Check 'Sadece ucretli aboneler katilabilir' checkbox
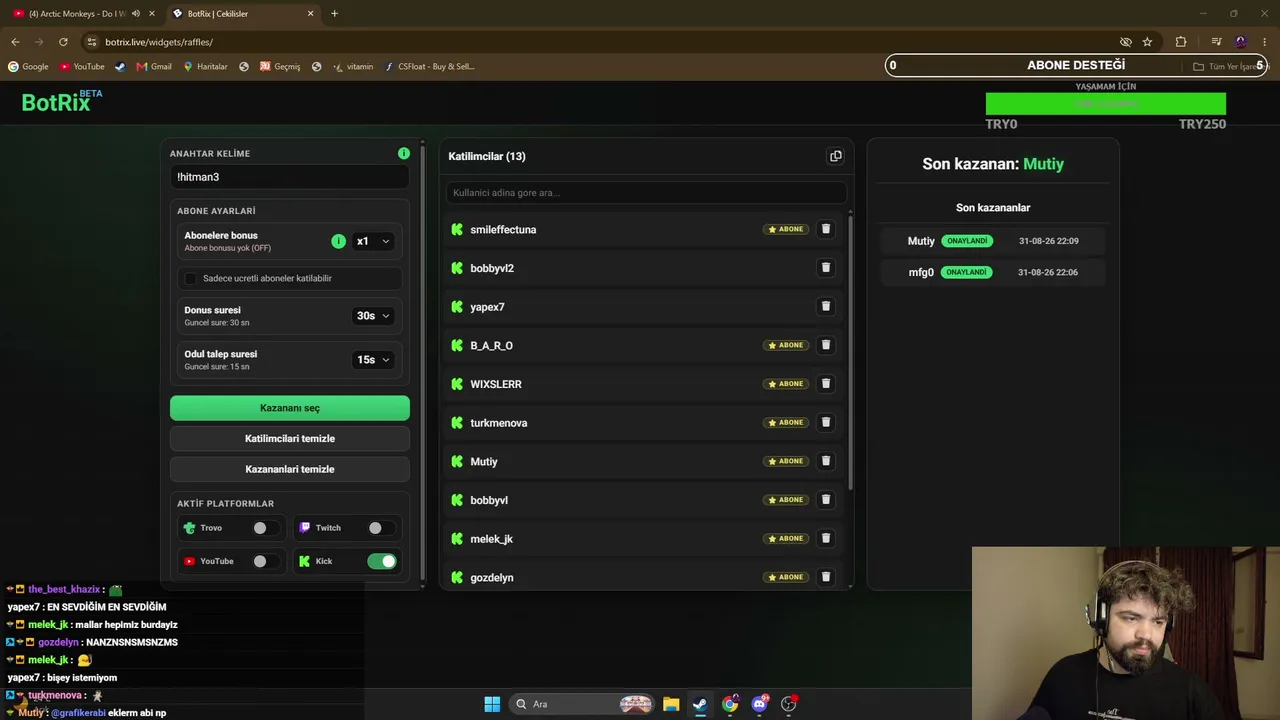The width and height of the screenshot is (1280, 720). 191,278
